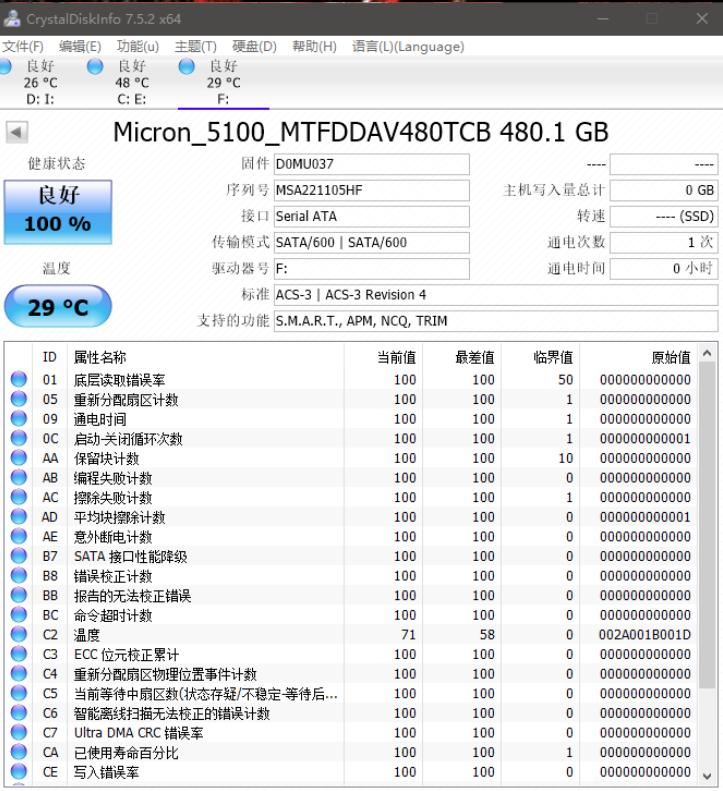Click the SMART list vertical scrollbar thumb
This screenshot has height=791, width=723.
click(707, 525)
